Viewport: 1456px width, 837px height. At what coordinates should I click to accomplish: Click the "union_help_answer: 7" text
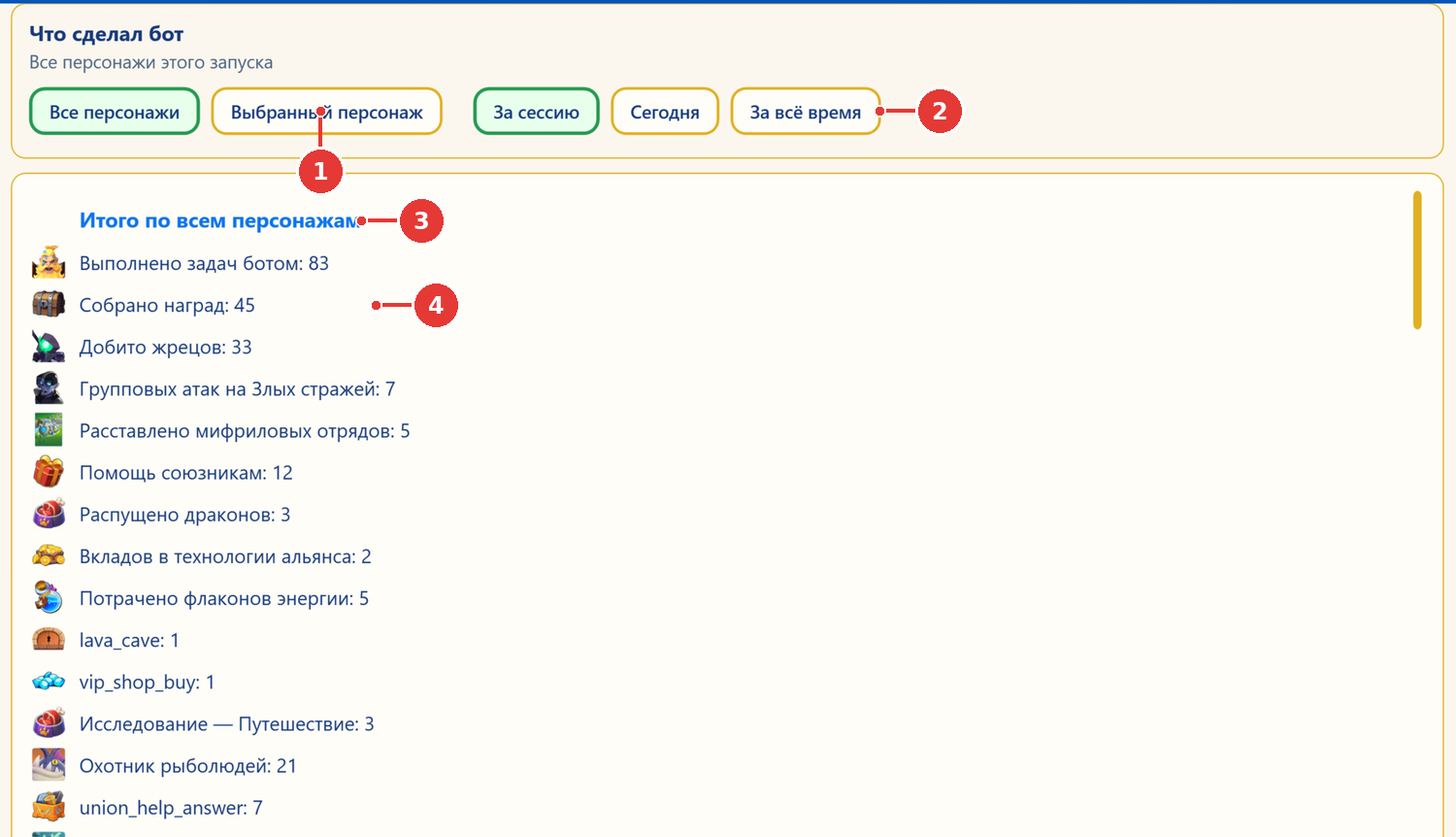(171, 807)
